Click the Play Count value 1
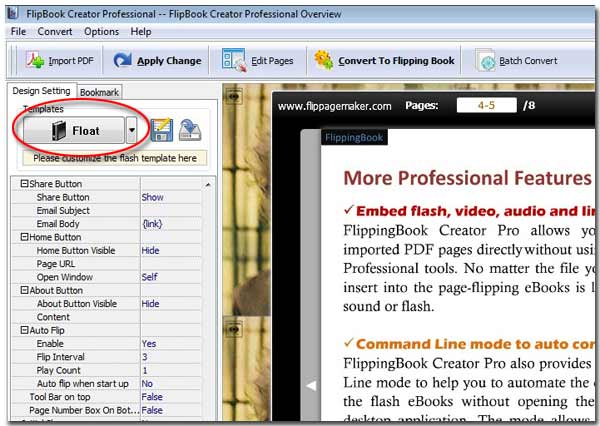600x426 pixels. point(145,370)
